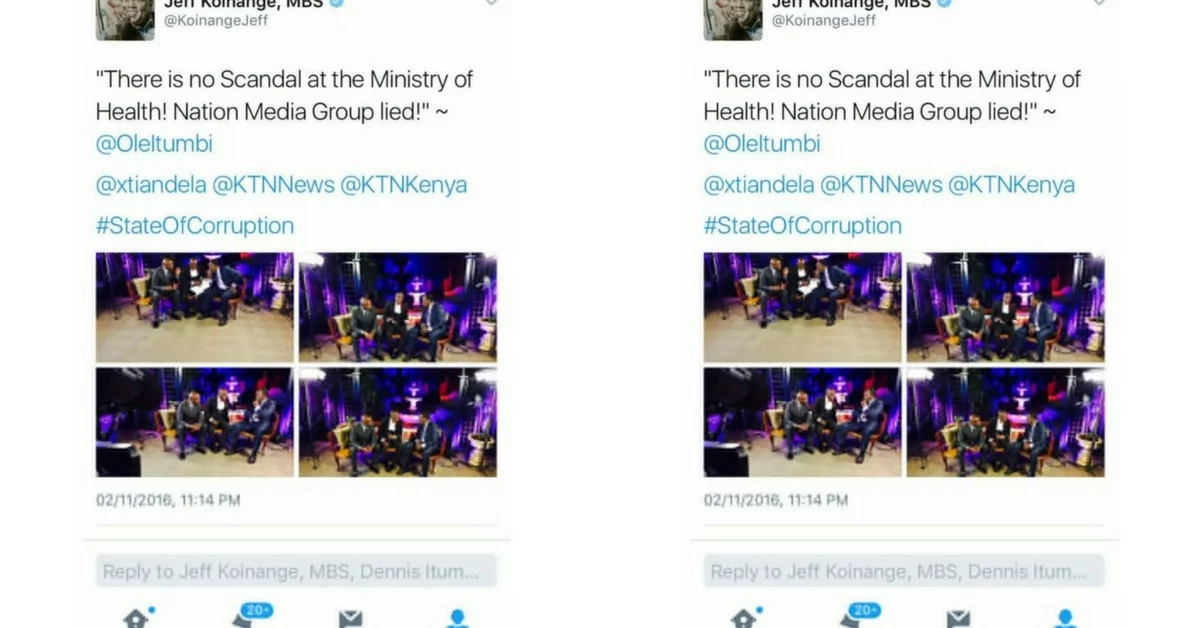
Task: Open Home tab in left tweet screenshot
Action: (x=137, y=618)
